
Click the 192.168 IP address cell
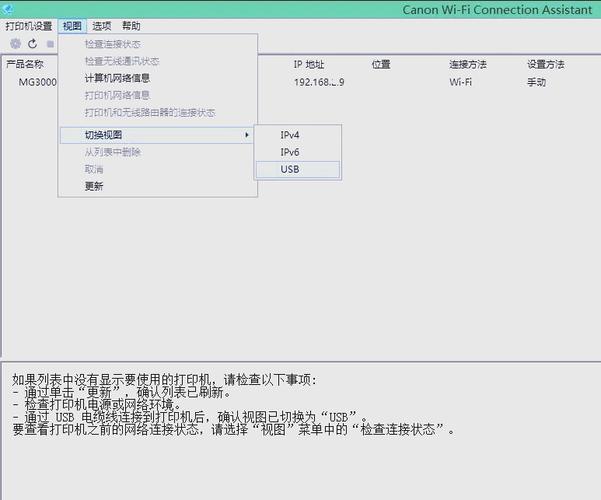click(319, 82)
